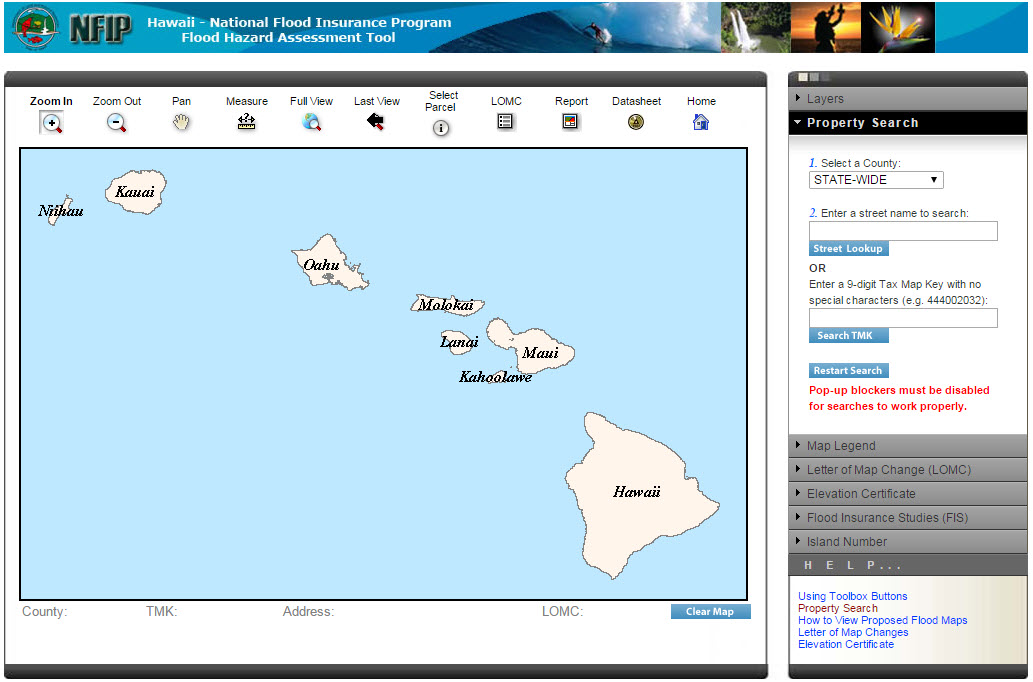Activate the Pan hand tool
Viewport: 1033px width, 682px height.
181,122
